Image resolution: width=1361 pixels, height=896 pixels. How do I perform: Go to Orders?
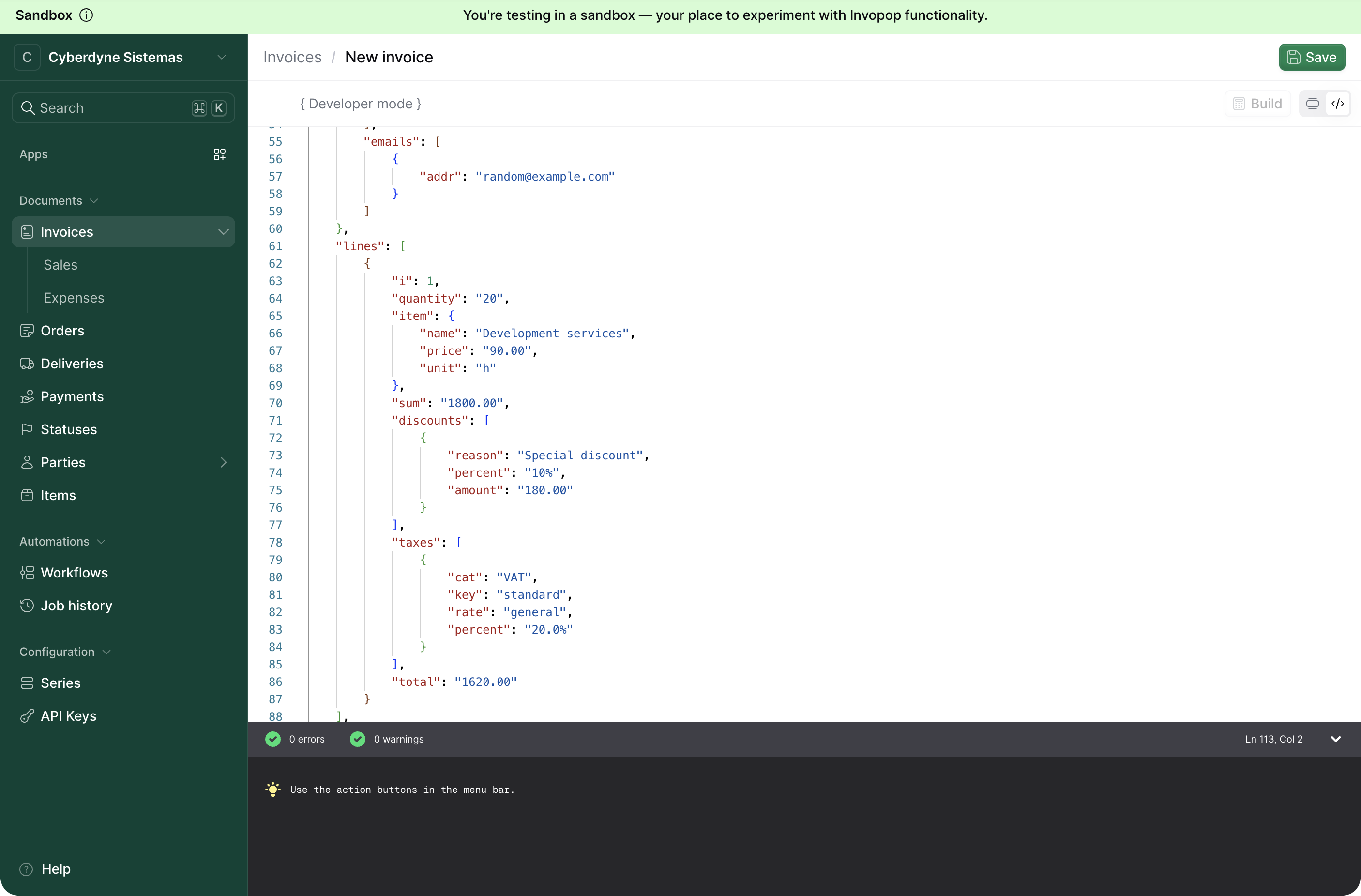pyautogui.click(x=62, y=331)
